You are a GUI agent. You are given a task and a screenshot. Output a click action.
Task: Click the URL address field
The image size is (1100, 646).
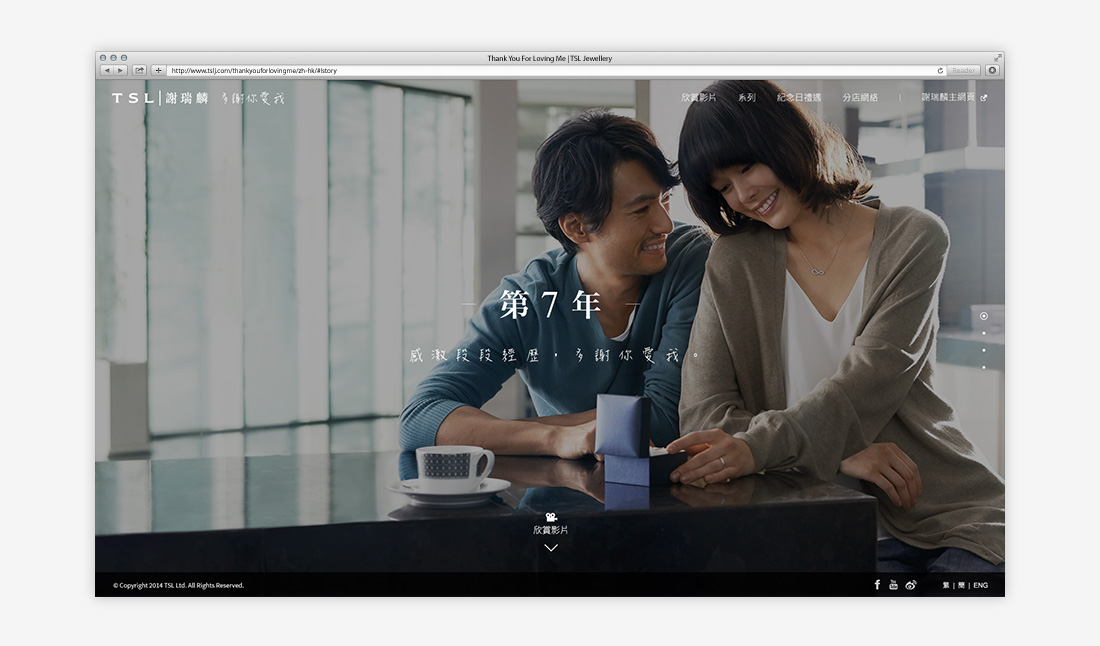[x=550, y=71]
